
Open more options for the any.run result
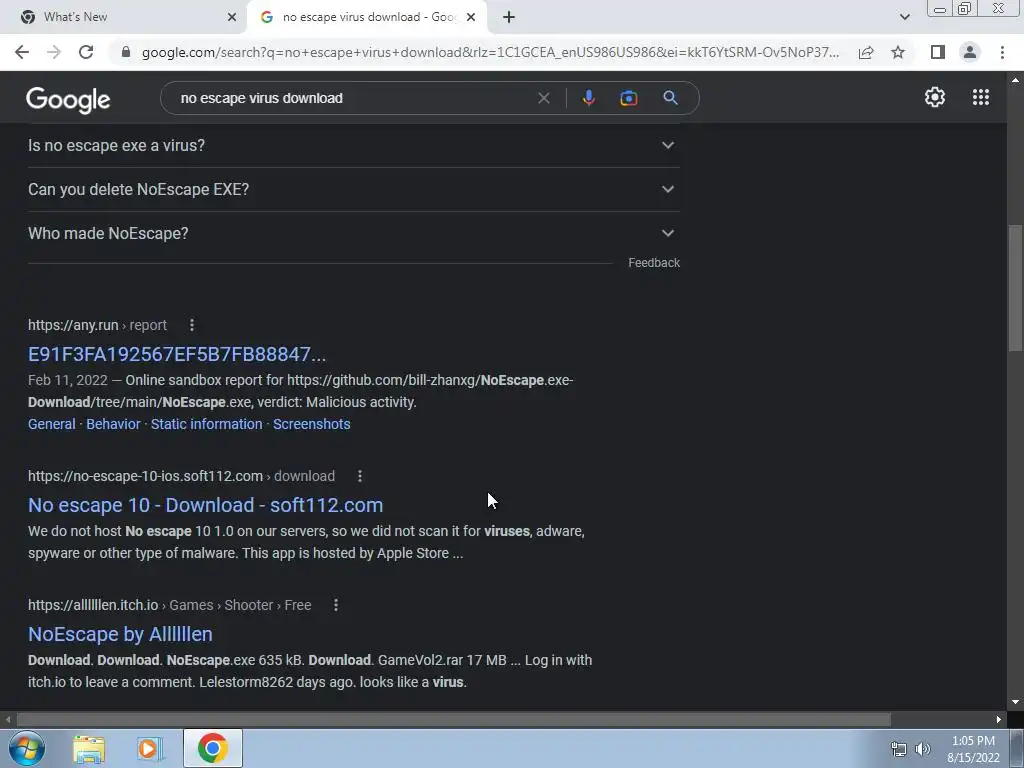[x=191, y=325]
